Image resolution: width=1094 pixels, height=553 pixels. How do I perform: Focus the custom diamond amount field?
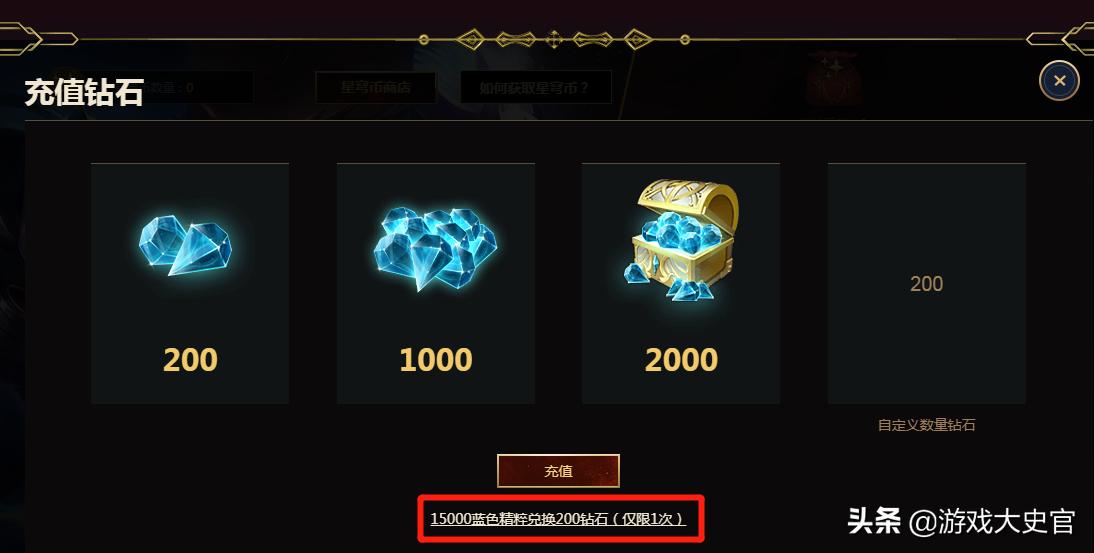pos(927,283)
